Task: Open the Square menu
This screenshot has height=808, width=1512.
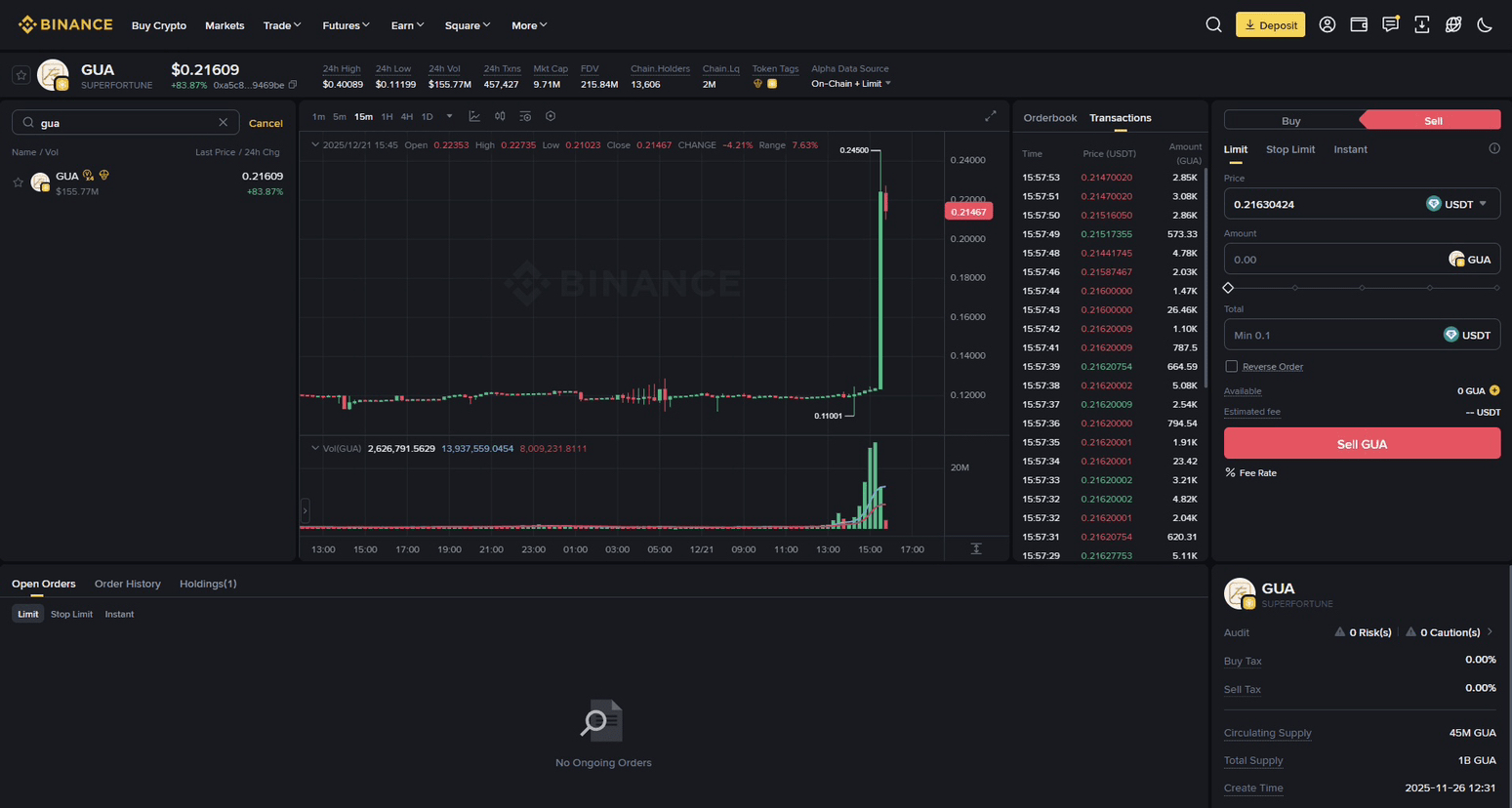Action: [x=468, y=25]
